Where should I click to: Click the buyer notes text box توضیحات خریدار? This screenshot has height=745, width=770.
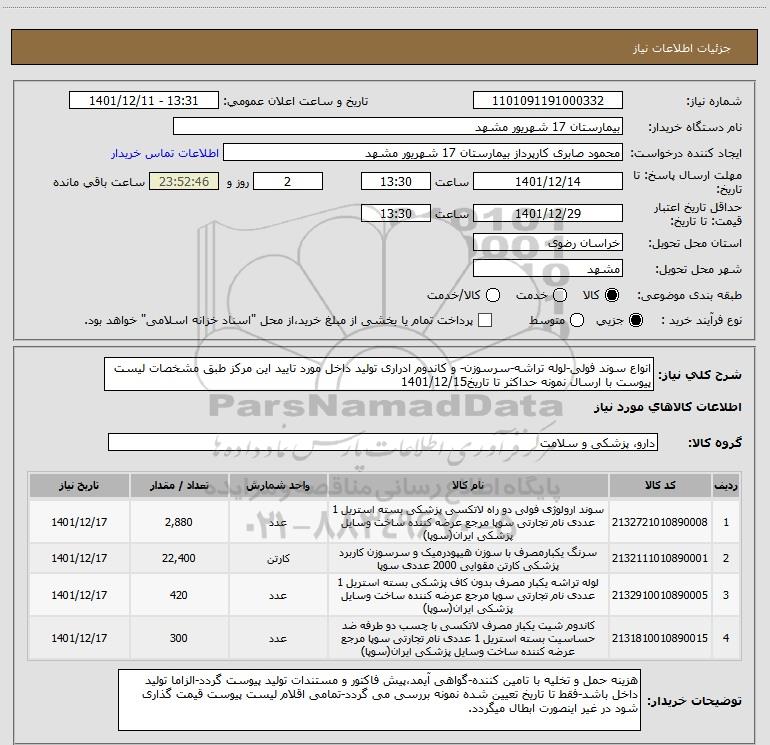(x=379, y=700)
